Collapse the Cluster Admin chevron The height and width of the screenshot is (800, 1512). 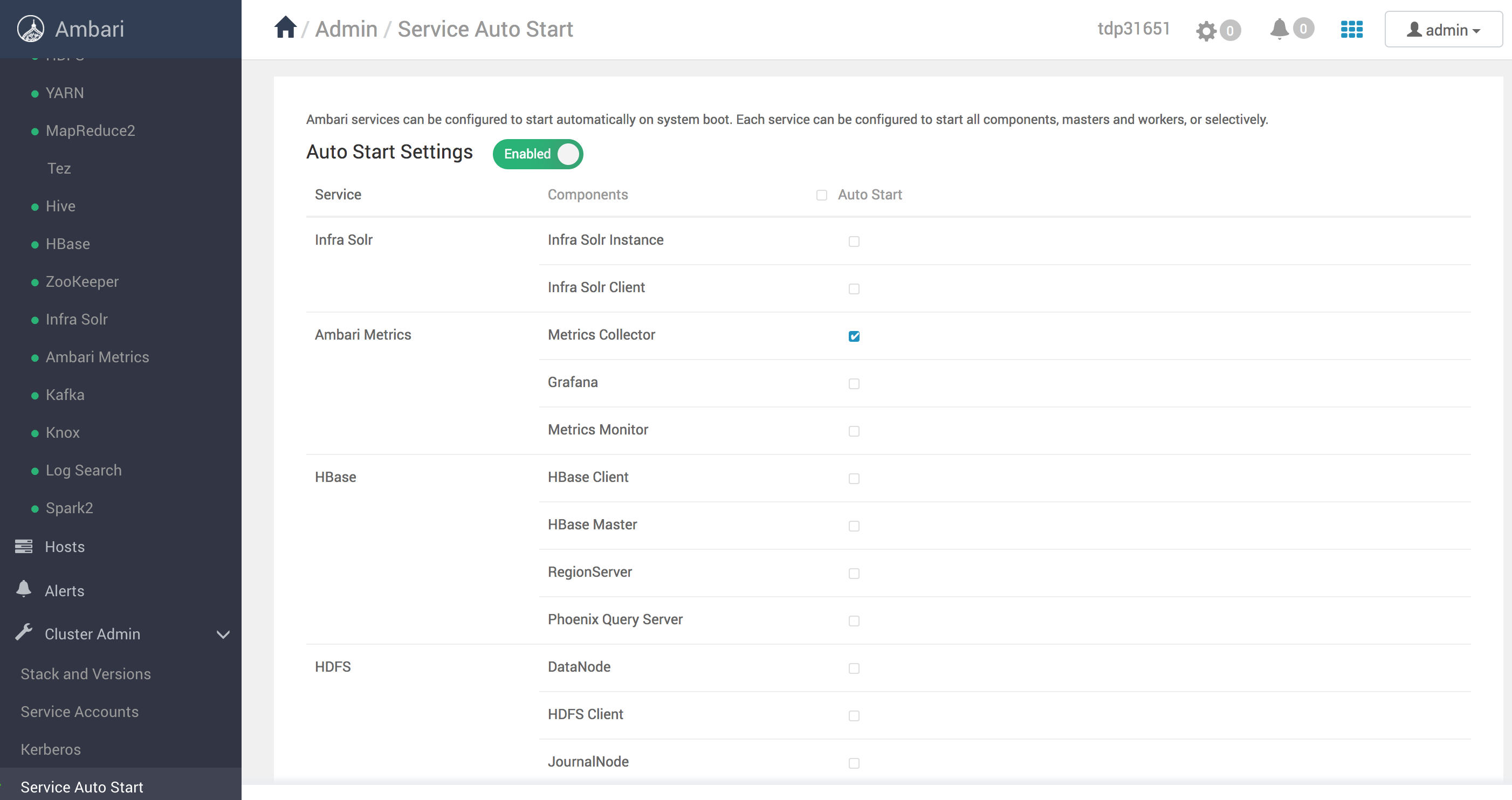pyautogui.click(x=223, y=635)
